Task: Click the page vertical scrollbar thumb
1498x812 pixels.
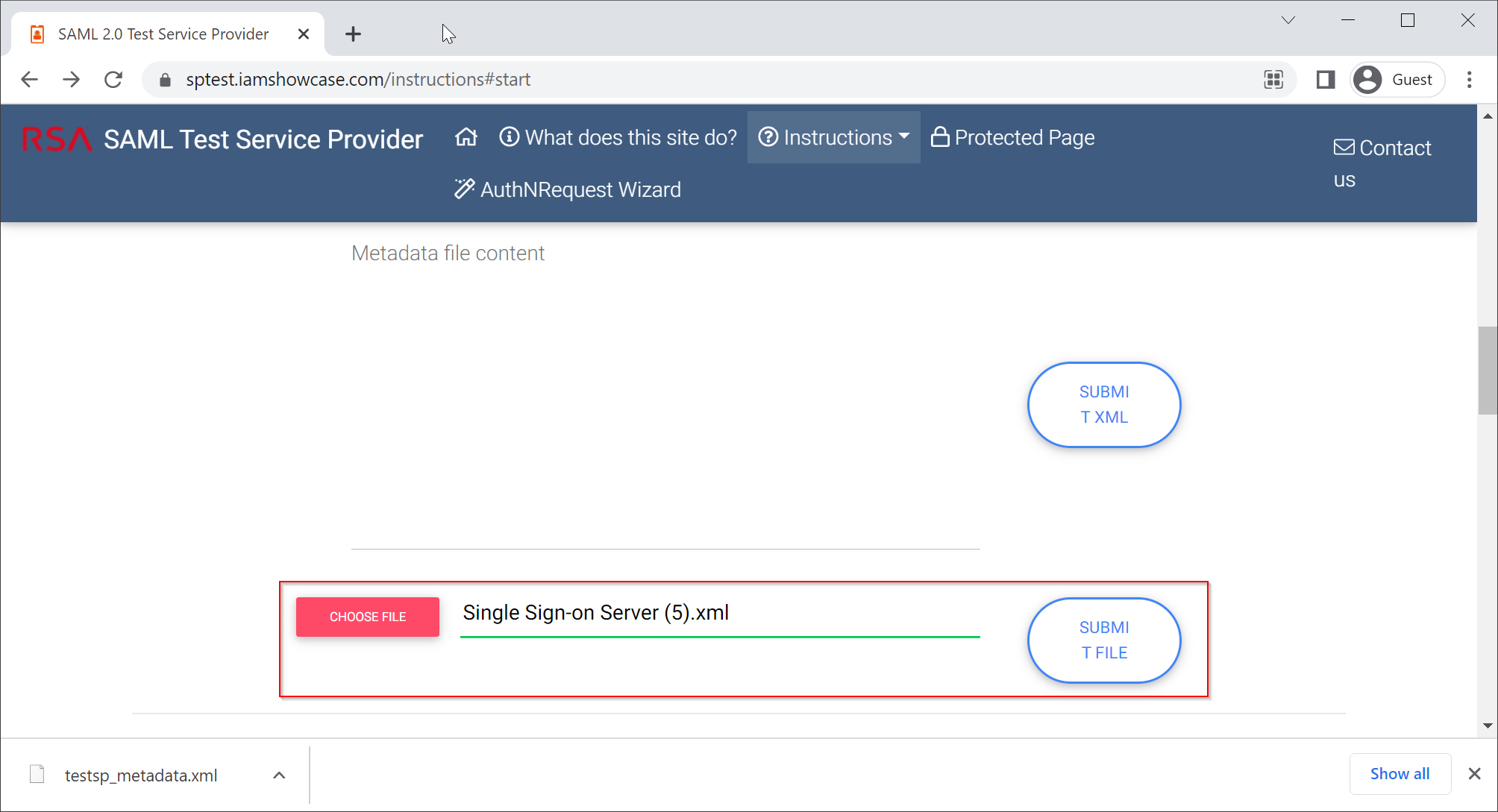Action: (x=1487, y=370)
